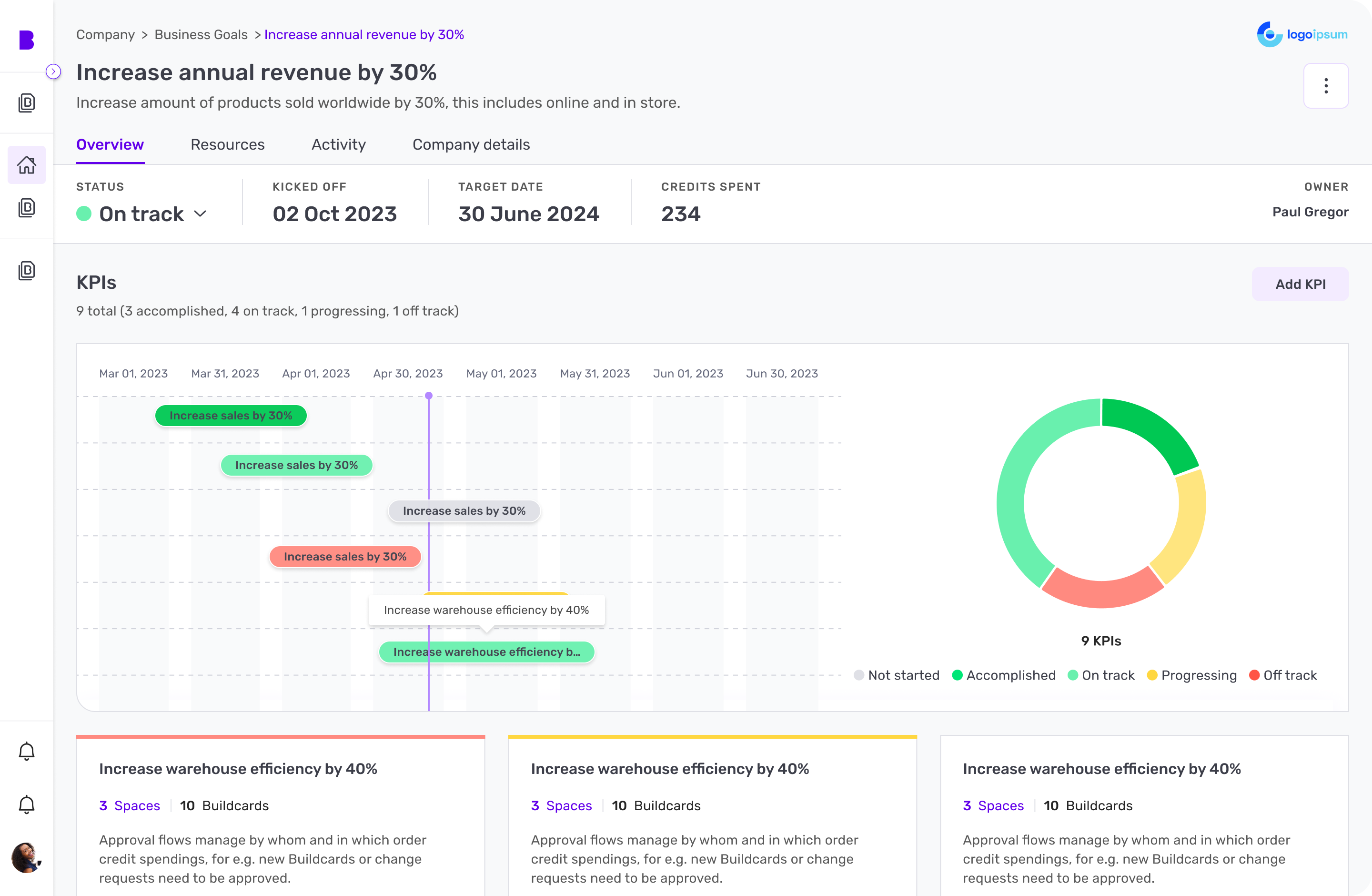Open notifications via the upper bell icon
This screenshot has height=896, width=1372.
[26, 751]
